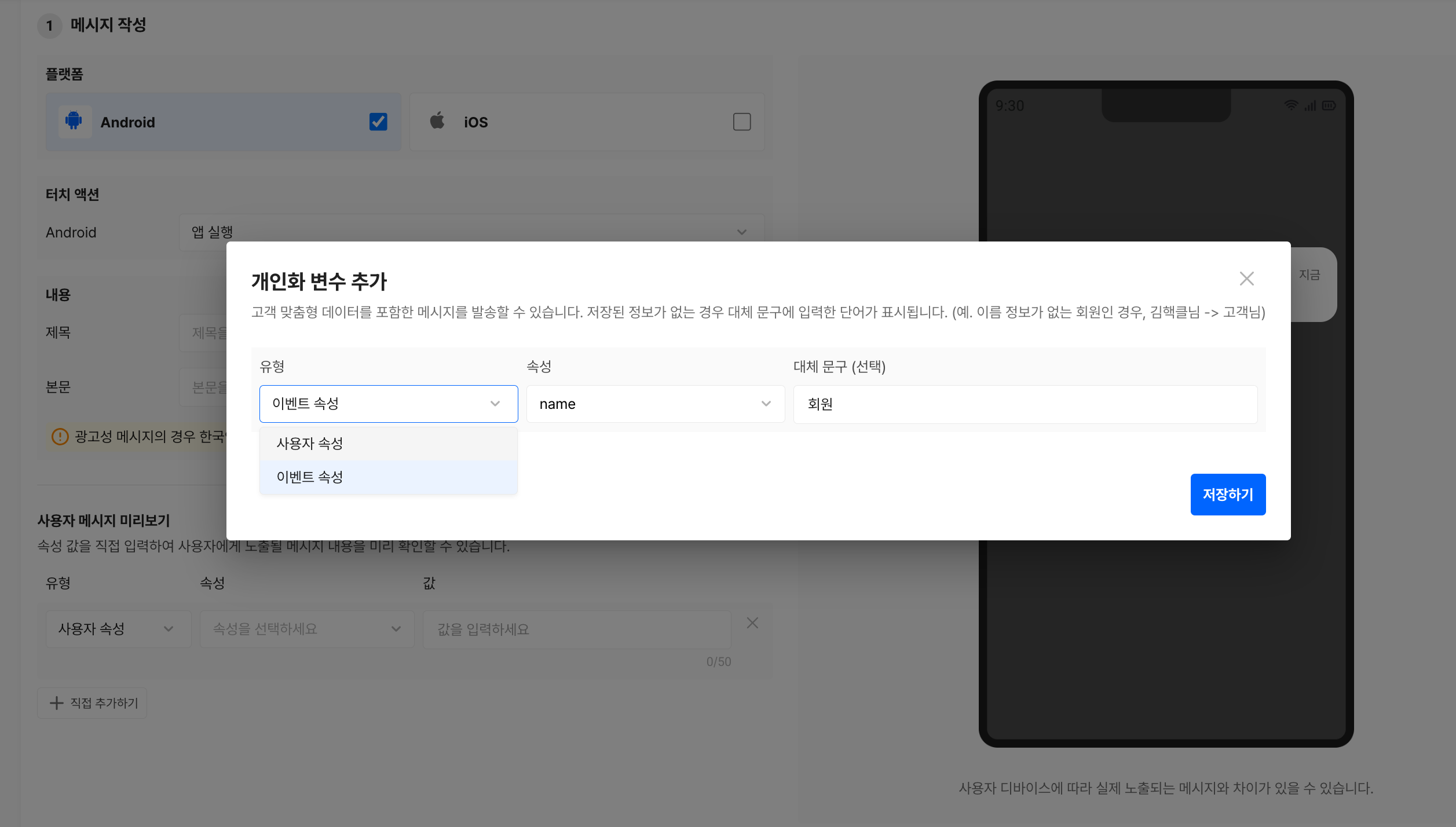Click the 저장하기 button
The height and width of the screenshot is (827, 1456).
[1228, 495]
